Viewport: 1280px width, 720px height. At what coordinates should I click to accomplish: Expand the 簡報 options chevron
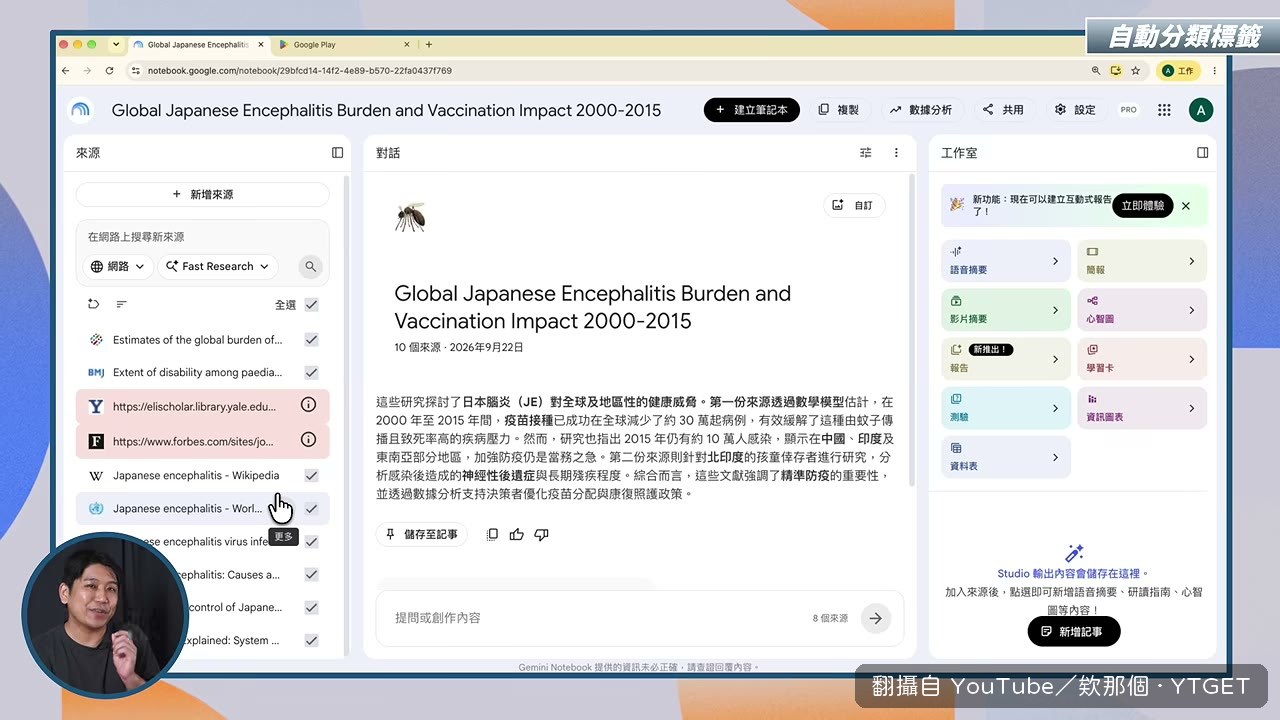1191,261
